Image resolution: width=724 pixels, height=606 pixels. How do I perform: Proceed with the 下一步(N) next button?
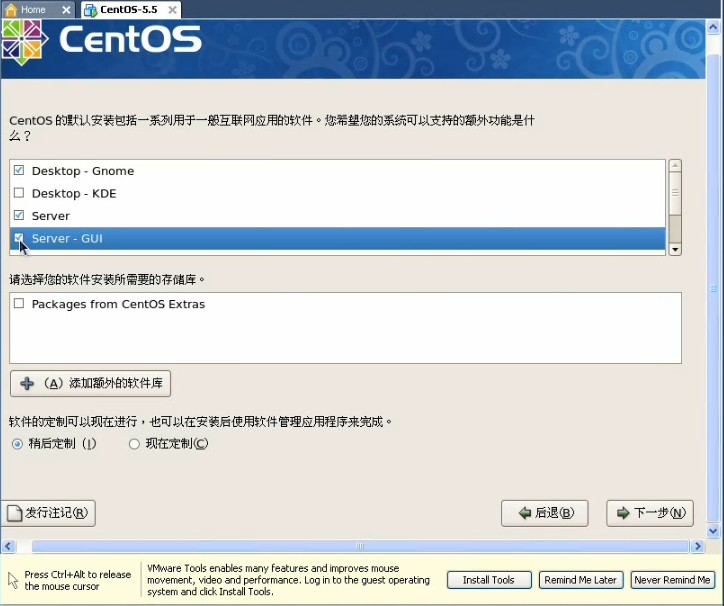tap(650, 513)
